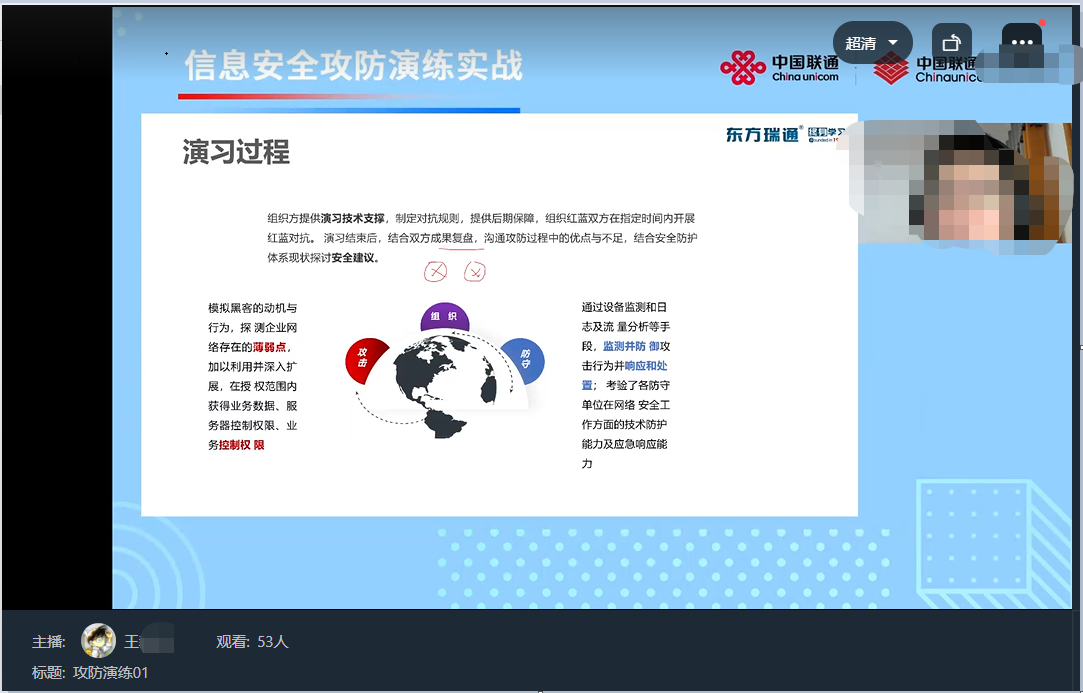Click the share/pop-out icon next to 超清
The image size is (1083, 693).
[x=952, y=43]
